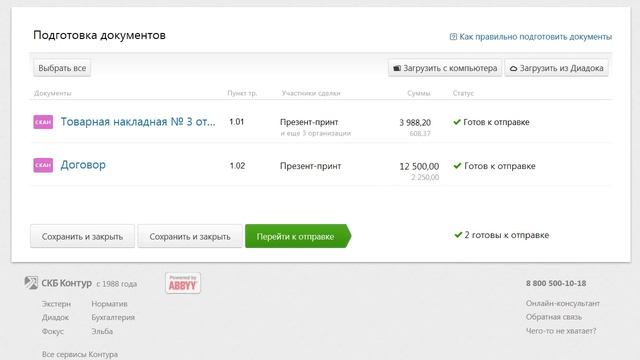
Task: Click Готов к отправке text in Договор row
Action: (x=500, y=166)
